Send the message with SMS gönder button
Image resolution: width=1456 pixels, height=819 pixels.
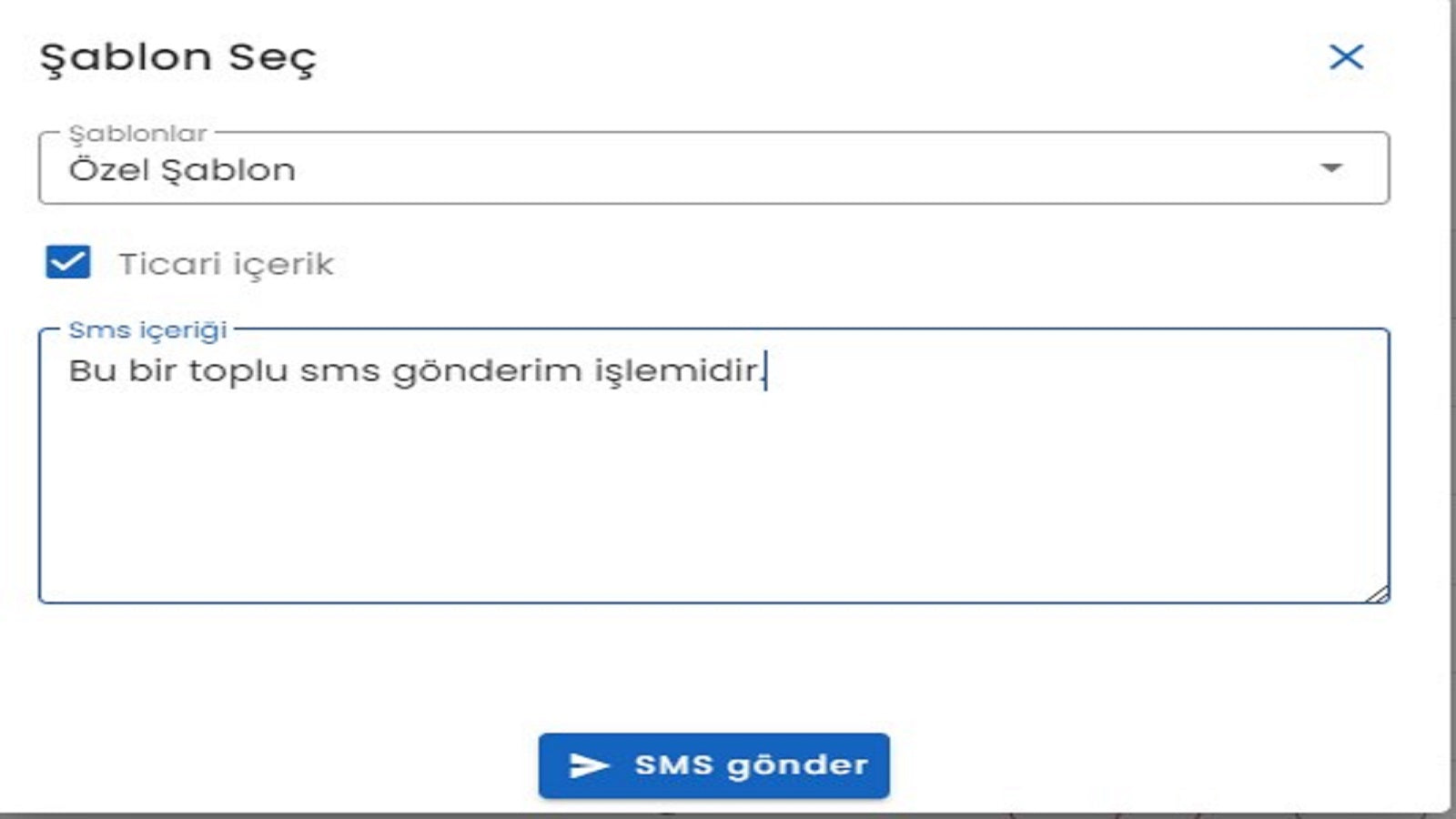tap(714, 766)
